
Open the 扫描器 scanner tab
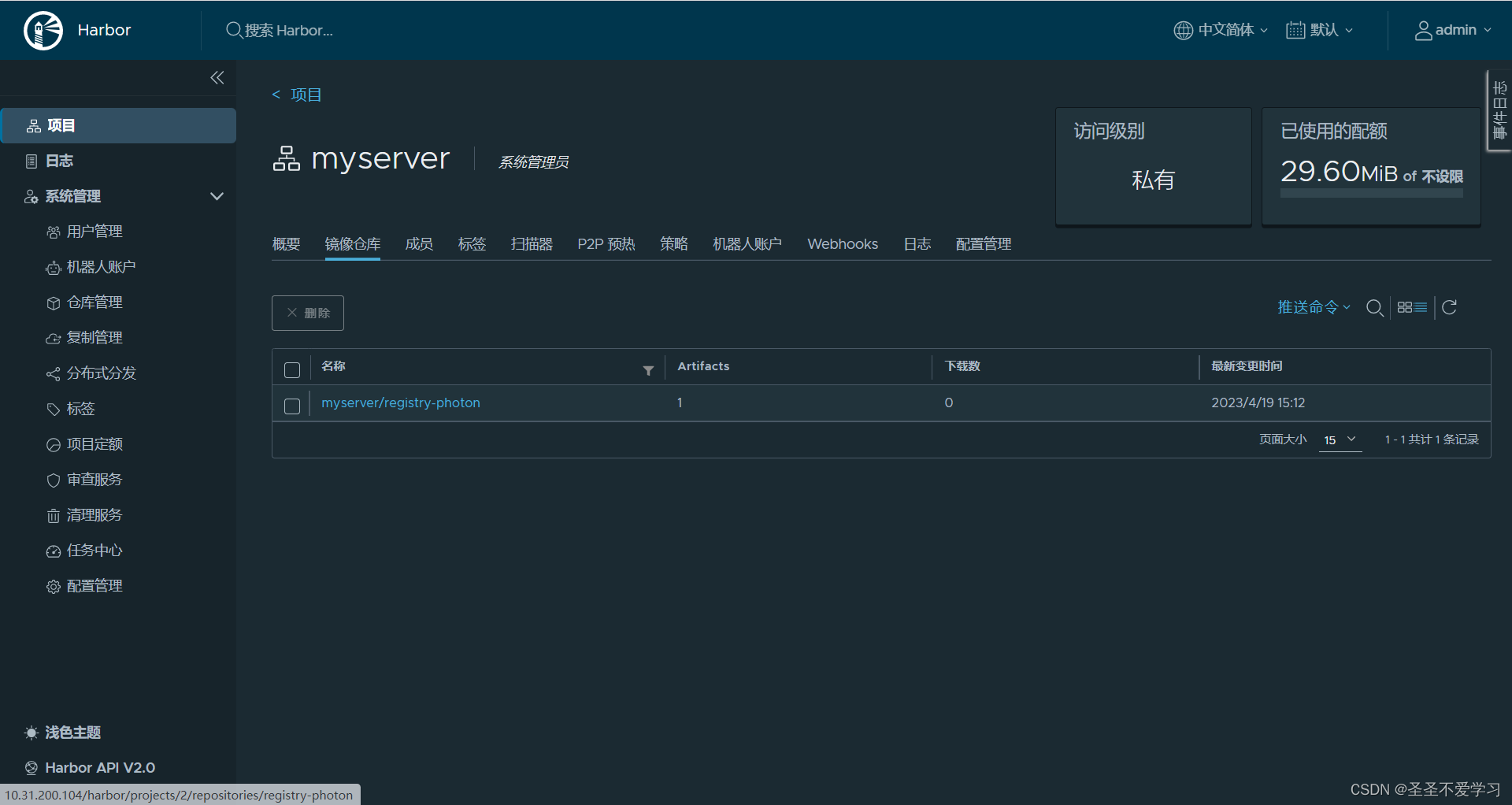point(532,244)
